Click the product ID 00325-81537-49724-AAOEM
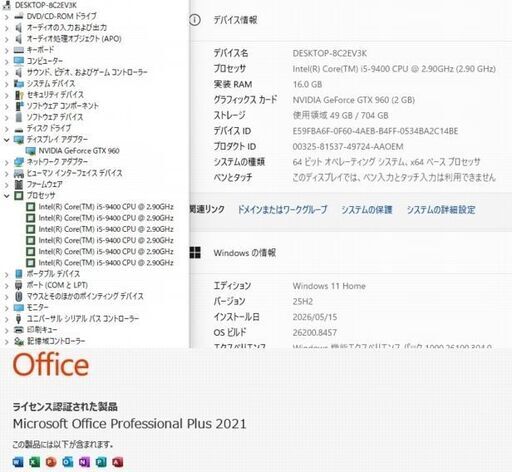 pyautogui.click(x=348, y=146)
